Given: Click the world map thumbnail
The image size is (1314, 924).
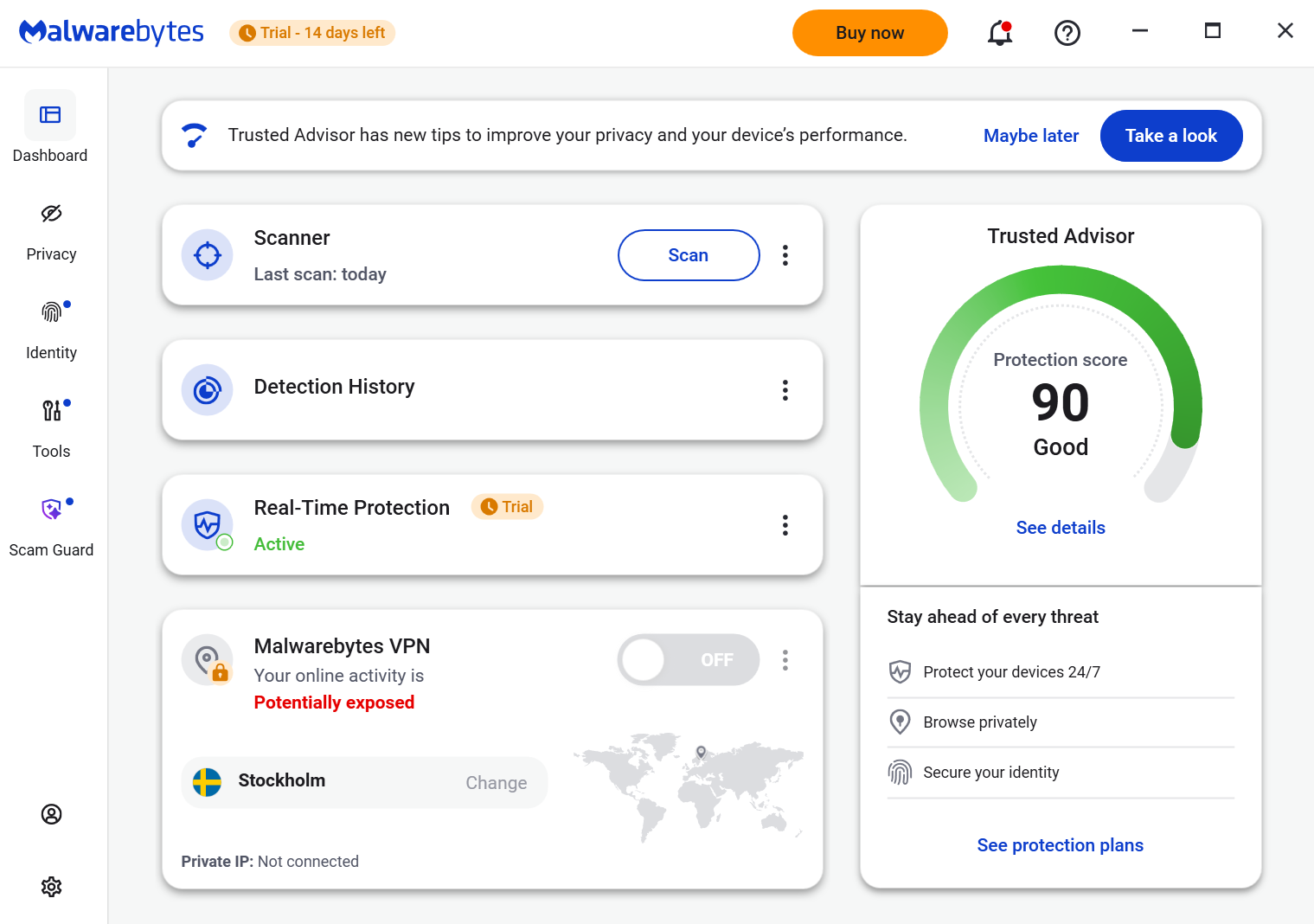Looking at the screenshot, I should (x=689, y=787).
